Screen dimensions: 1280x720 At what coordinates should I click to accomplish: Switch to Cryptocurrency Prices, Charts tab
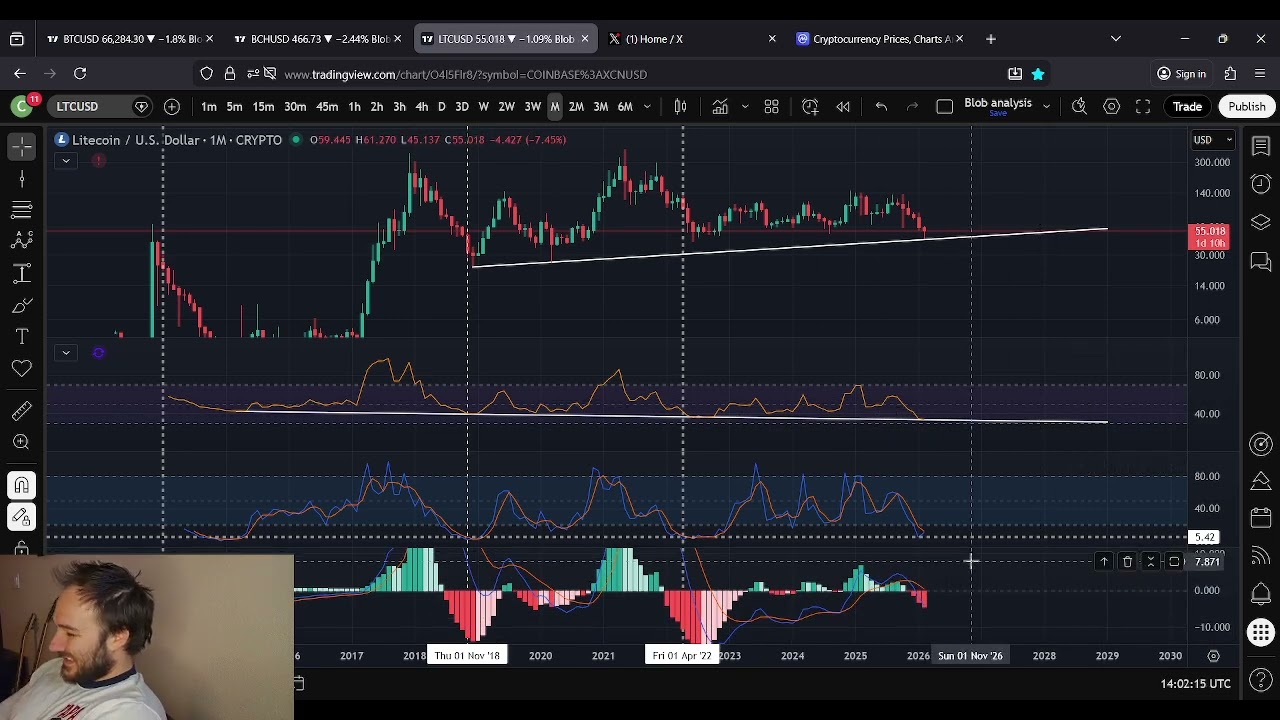[878, 39]
